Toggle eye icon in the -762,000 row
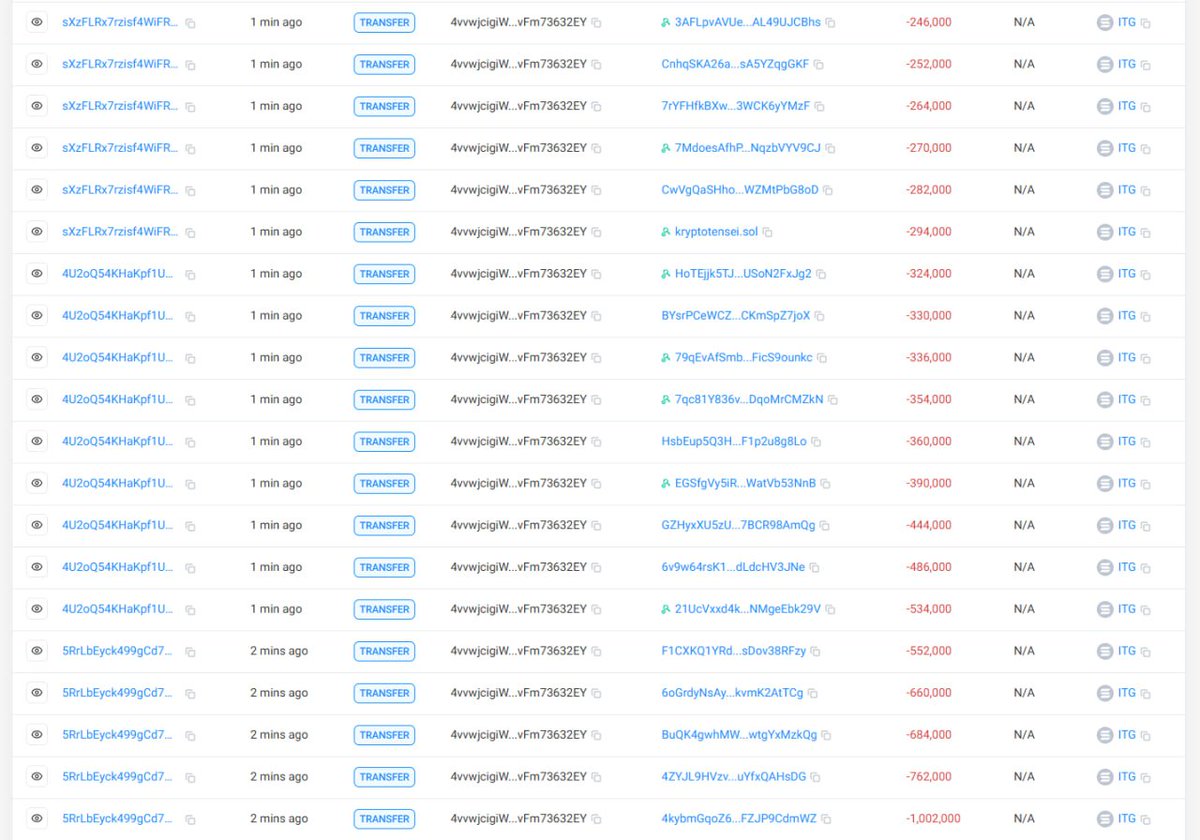Screen dimensions: 1200x840 (x=37, y=777)
